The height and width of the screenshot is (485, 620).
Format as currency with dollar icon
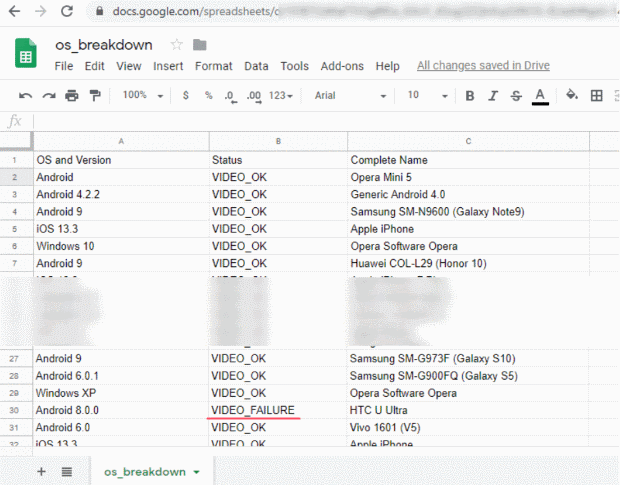(x=186, y=95)
